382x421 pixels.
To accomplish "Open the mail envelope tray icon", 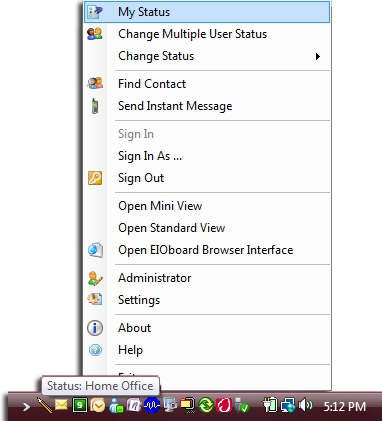I will (x=61, y=405).
